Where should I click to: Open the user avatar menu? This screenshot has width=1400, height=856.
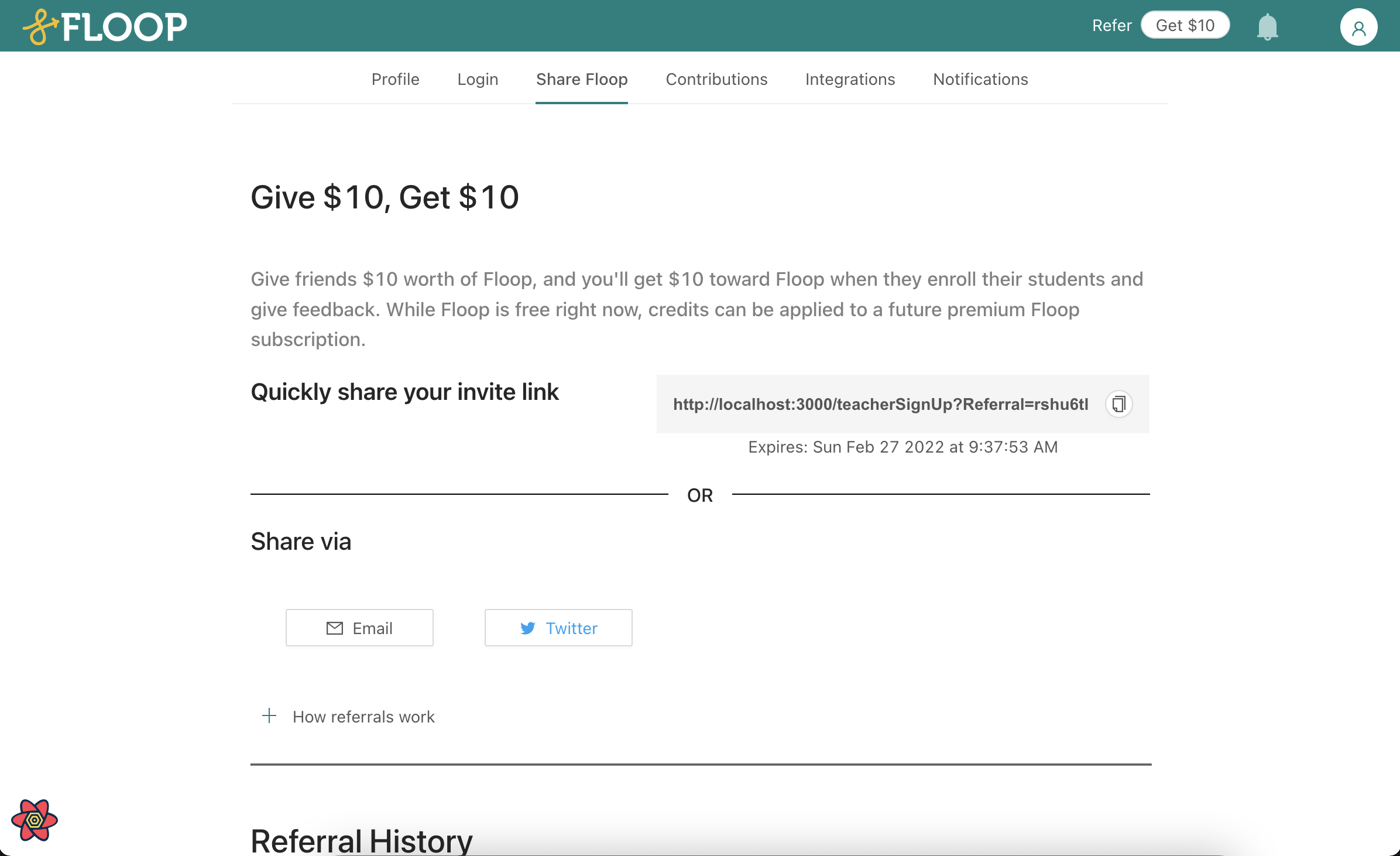coord(1358,27)
